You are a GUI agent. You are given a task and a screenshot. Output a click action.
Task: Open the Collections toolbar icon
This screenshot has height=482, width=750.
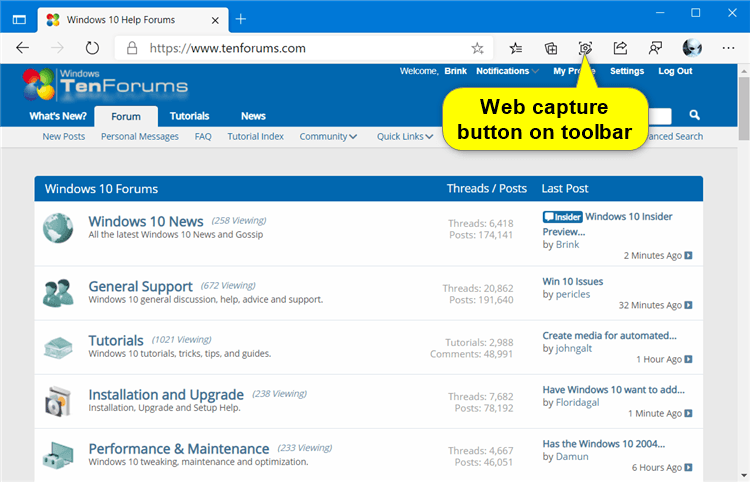pos(551,48)
